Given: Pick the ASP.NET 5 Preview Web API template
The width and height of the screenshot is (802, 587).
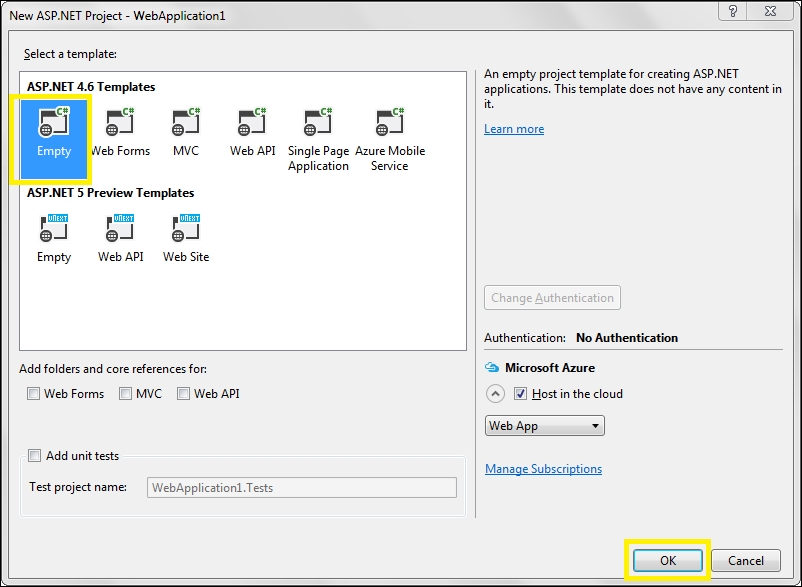Looking at the screenshot, I should (x=120, y=238).
